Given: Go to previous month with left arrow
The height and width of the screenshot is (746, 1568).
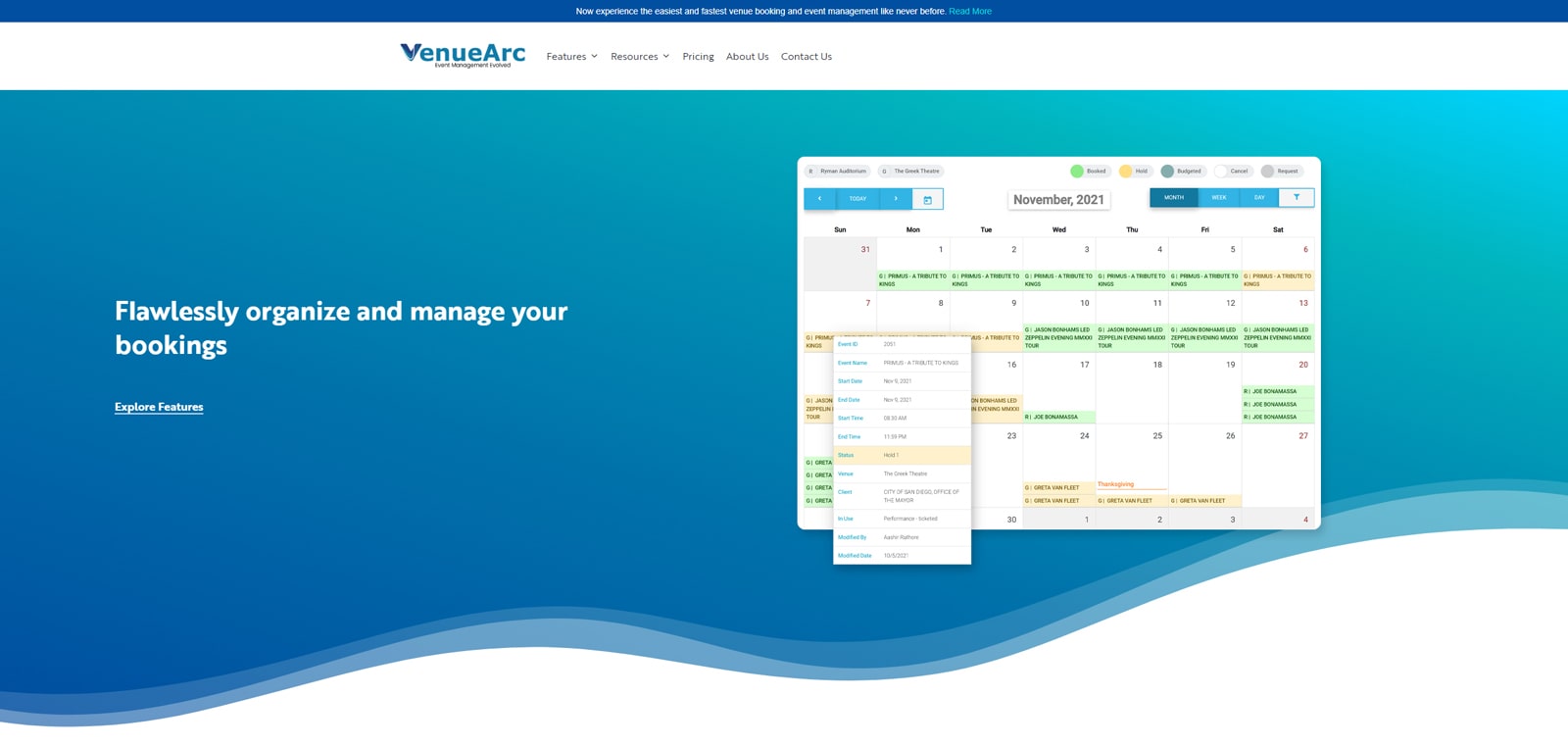Looking at the screenshot, I should click(x=819, y=199).
